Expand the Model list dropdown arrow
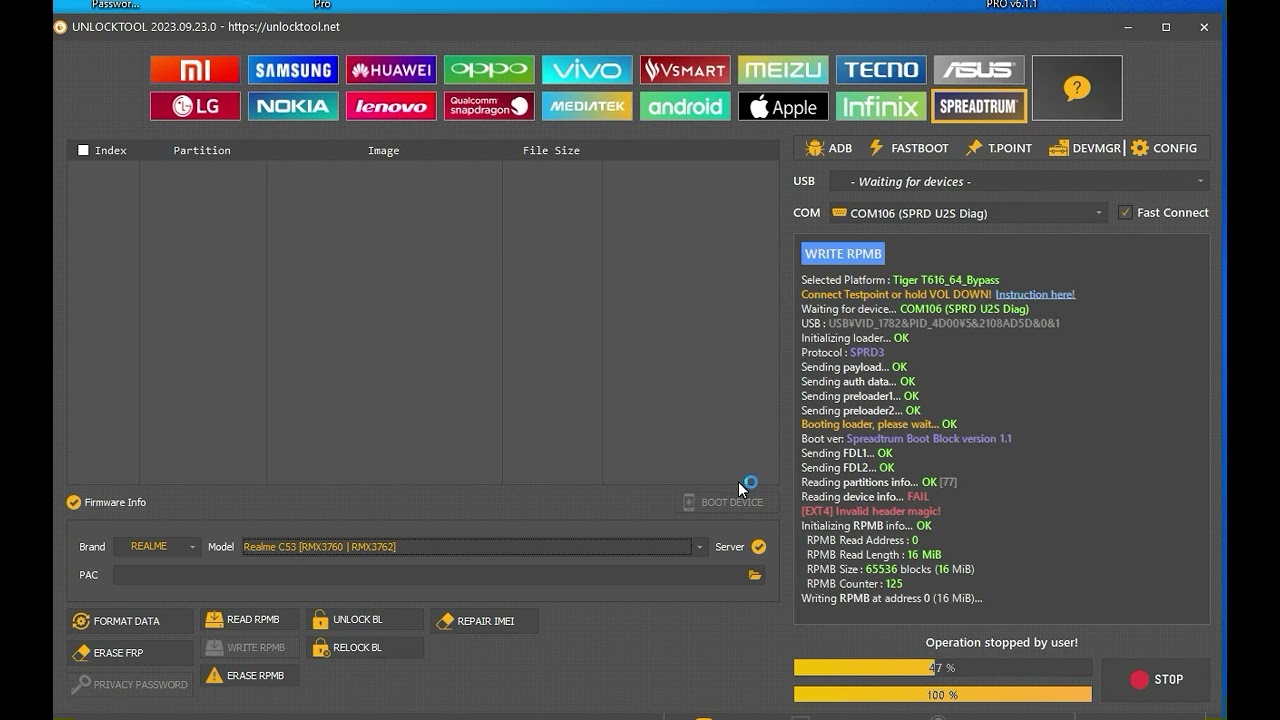Screen dimensions: 1280x720 (700, 547)
